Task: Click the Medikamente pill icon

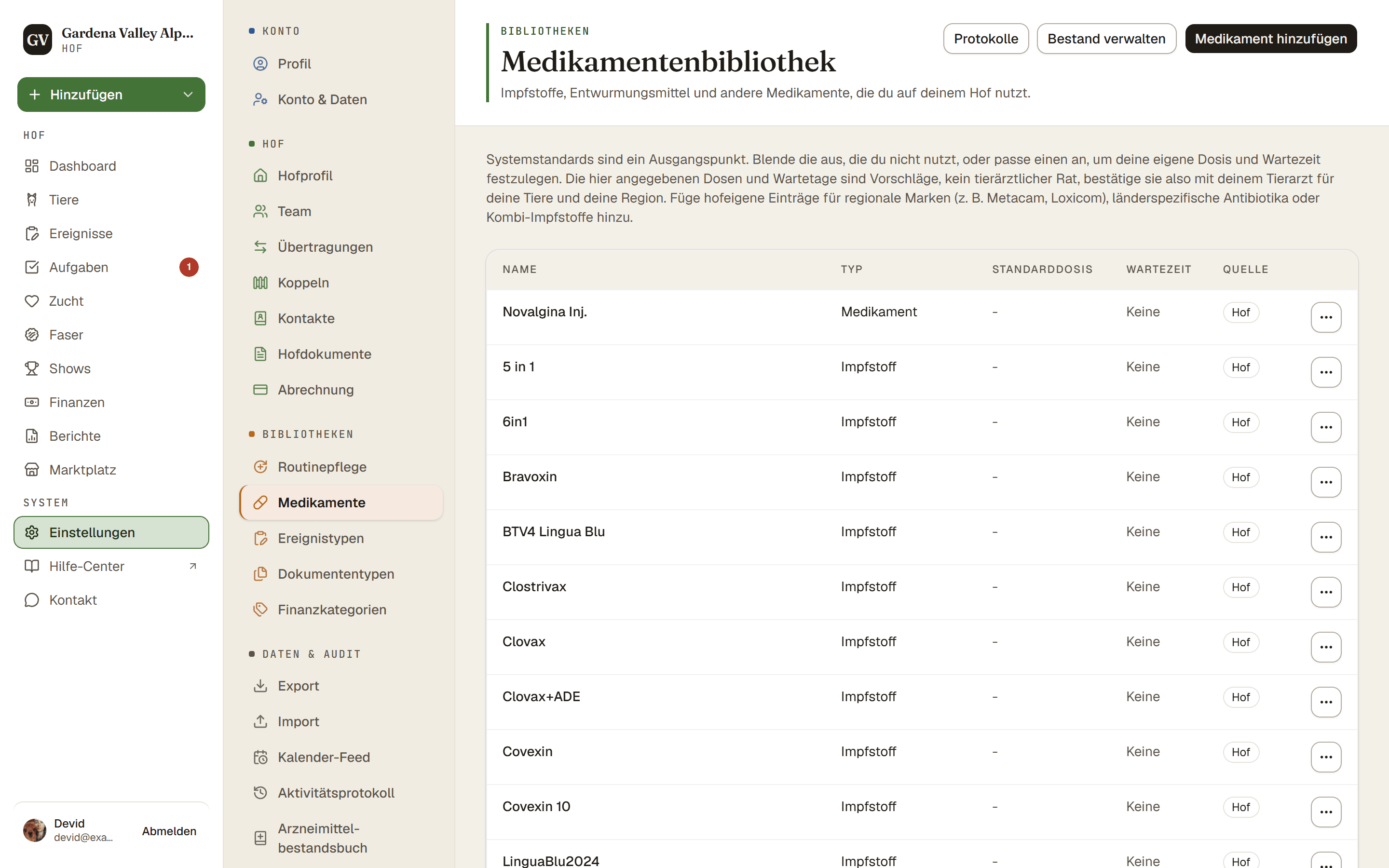Action: coord(260,502)
